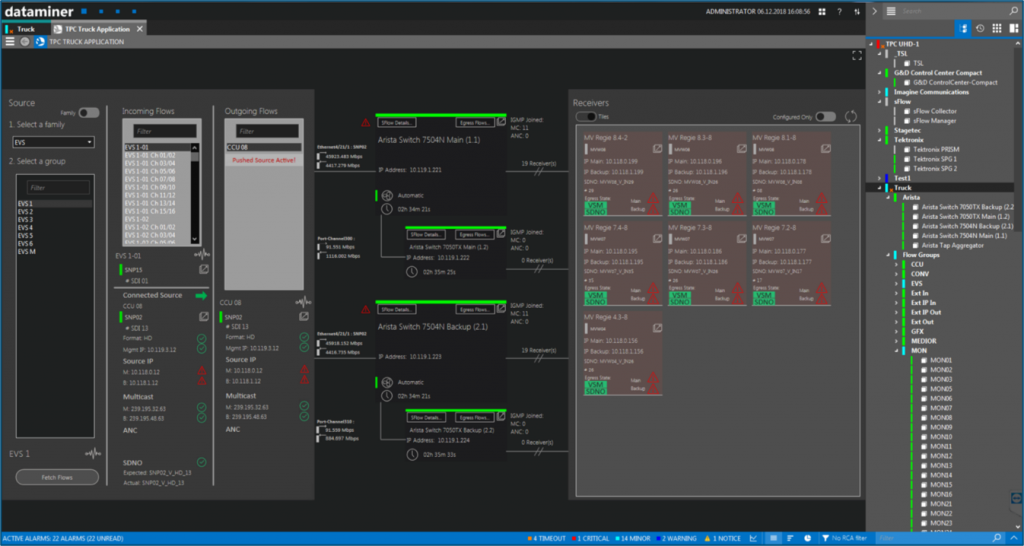This screenshot has height=546, width=1024.
Task: Click the green Connected Source arrow
Action: [202, 295]
